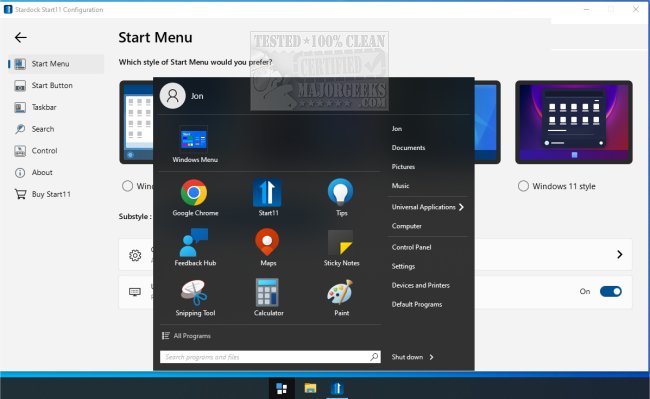Click the keyboard icon in the toggle row
Screen dimensions: 650x399
[x=135, y=292]
